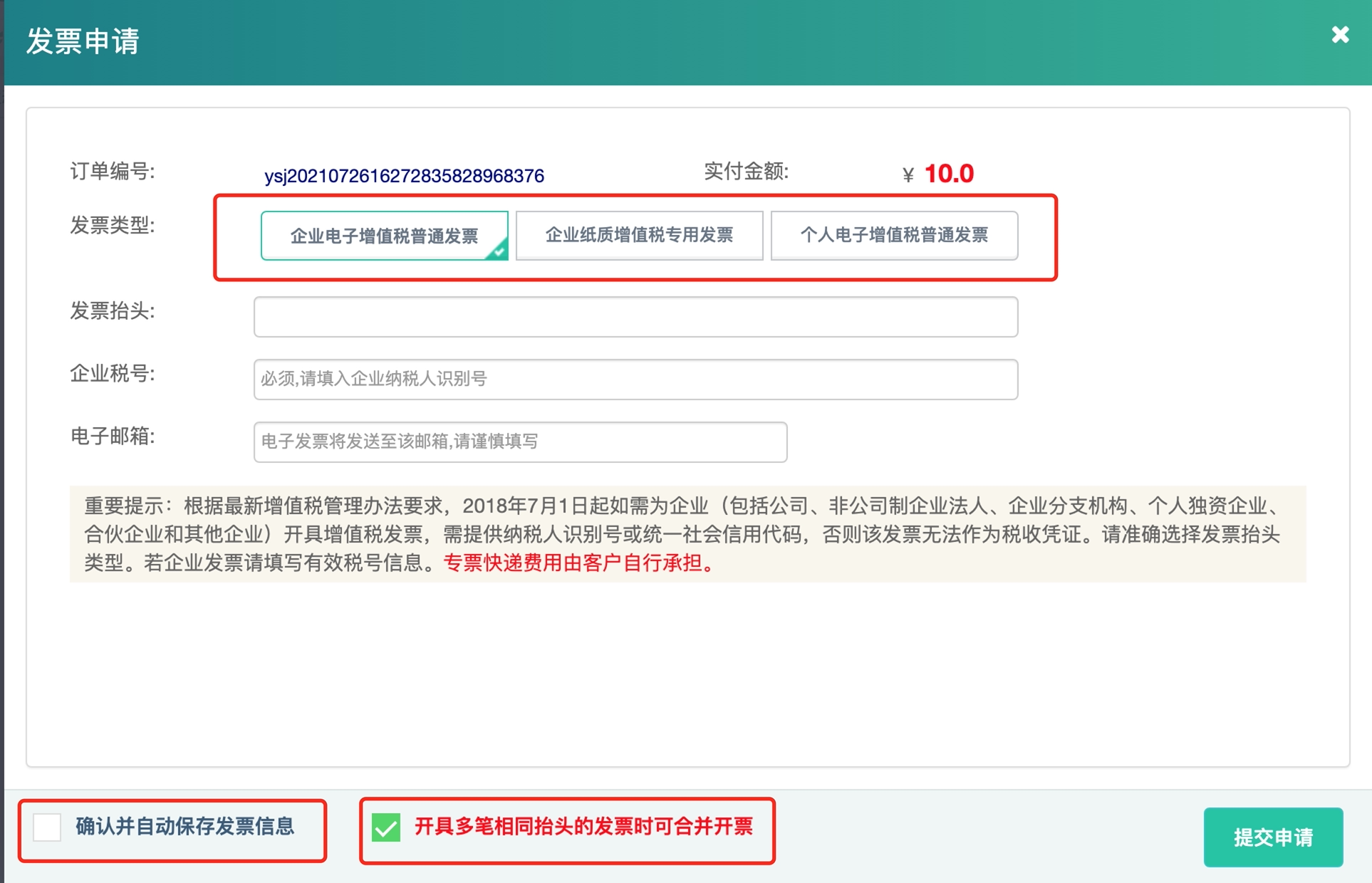Close the 发票申请 dialog with X
Image resolution: width=1372 pixels, height=883 pixels.
tap(1340, 35)
